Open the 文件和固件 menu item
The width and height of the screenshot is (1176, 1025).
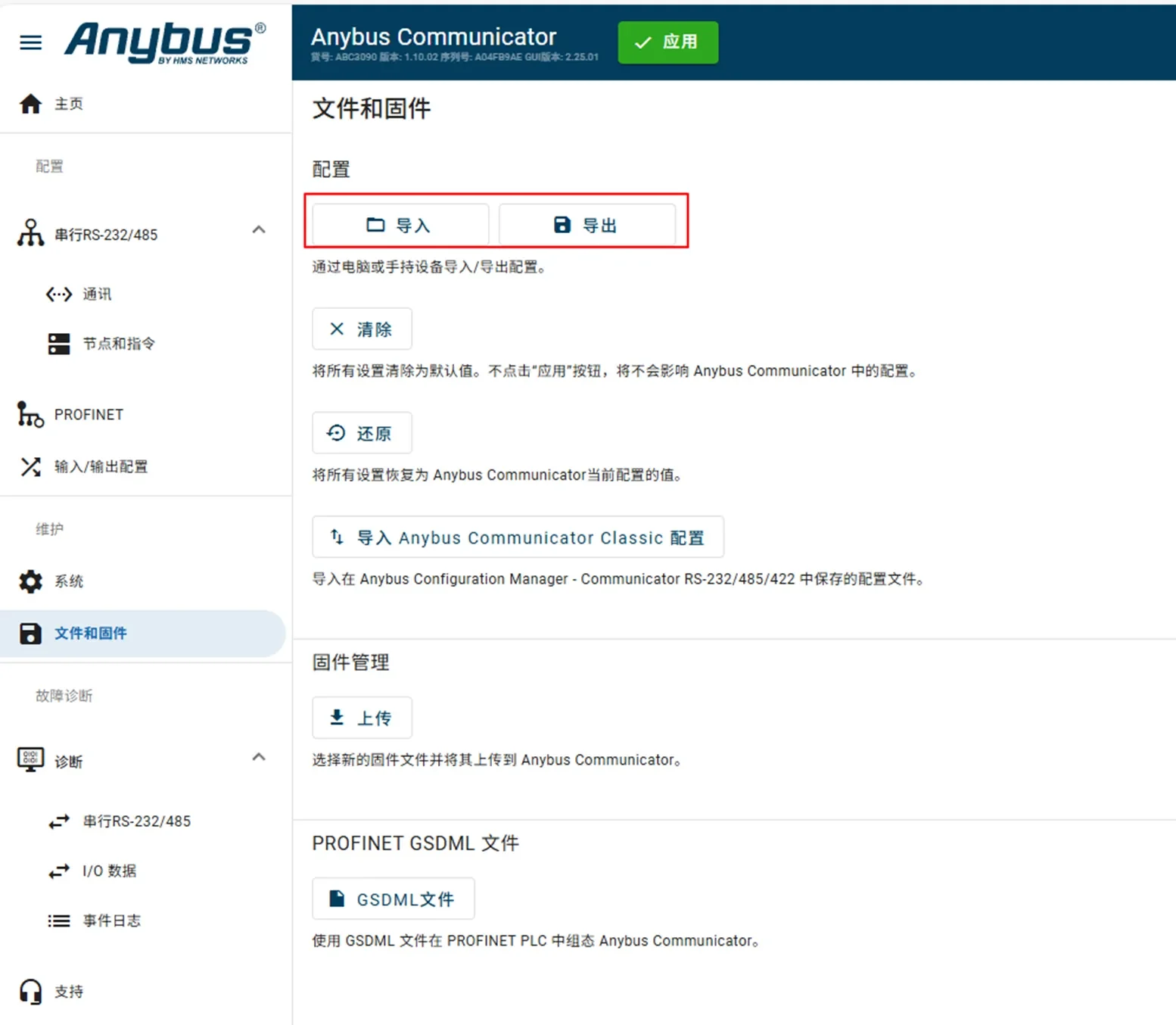click(x=91, y=634)
